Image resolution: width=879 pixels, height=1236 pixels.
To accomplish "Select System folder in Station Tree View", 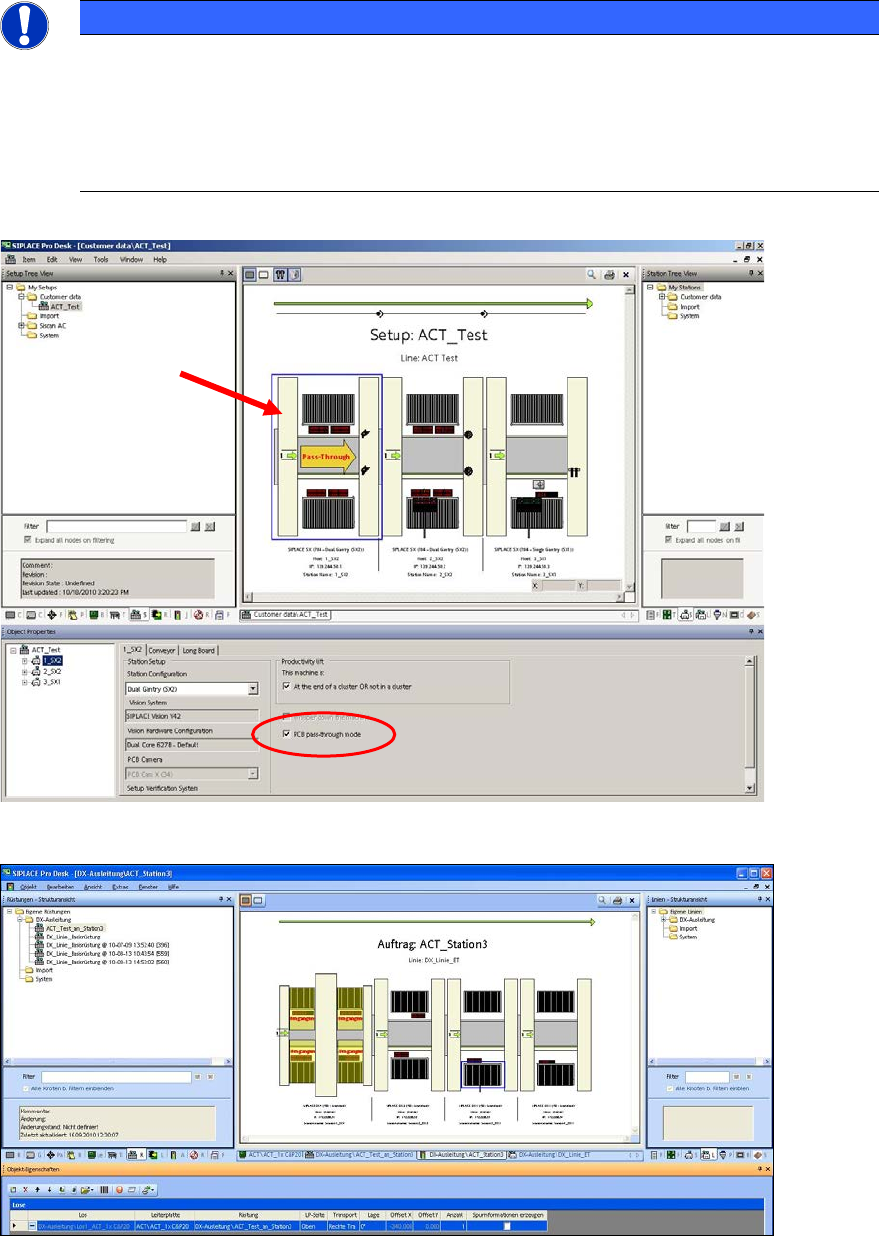I will 691,316.
